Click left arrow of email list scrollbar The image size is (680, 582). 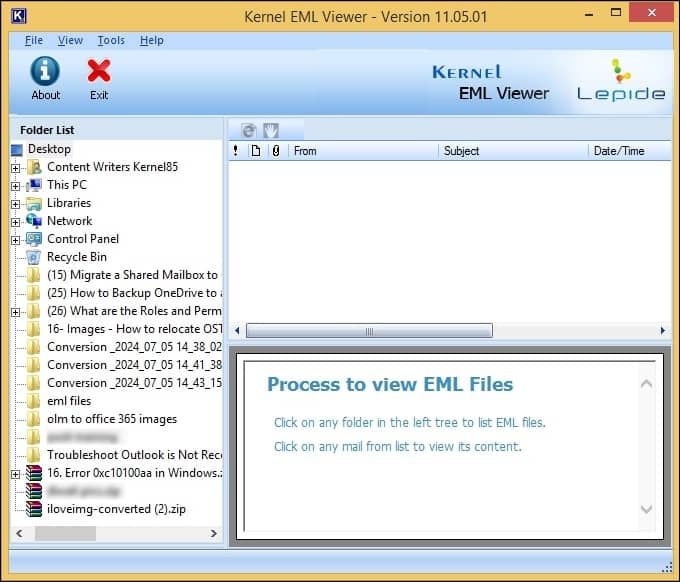237,331
